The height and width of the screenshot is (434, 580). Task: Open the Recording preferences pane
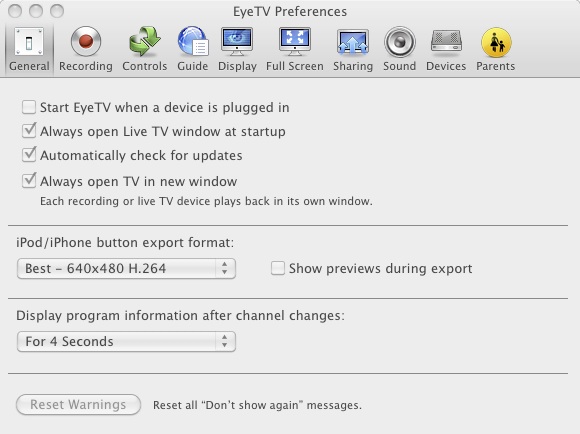click(86, 50)
